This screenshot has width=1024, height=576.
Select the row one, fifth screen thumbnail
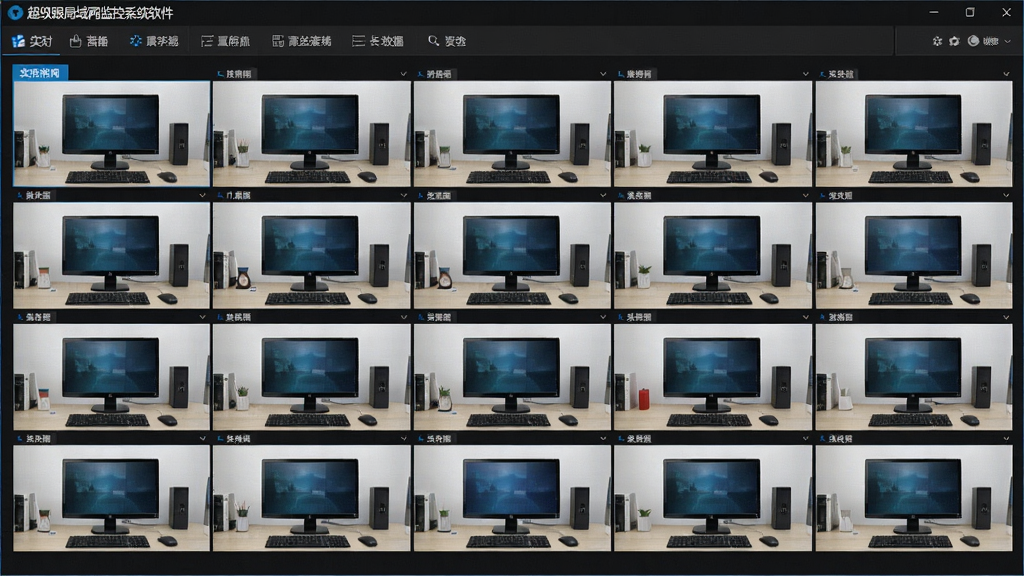(914, 134)
